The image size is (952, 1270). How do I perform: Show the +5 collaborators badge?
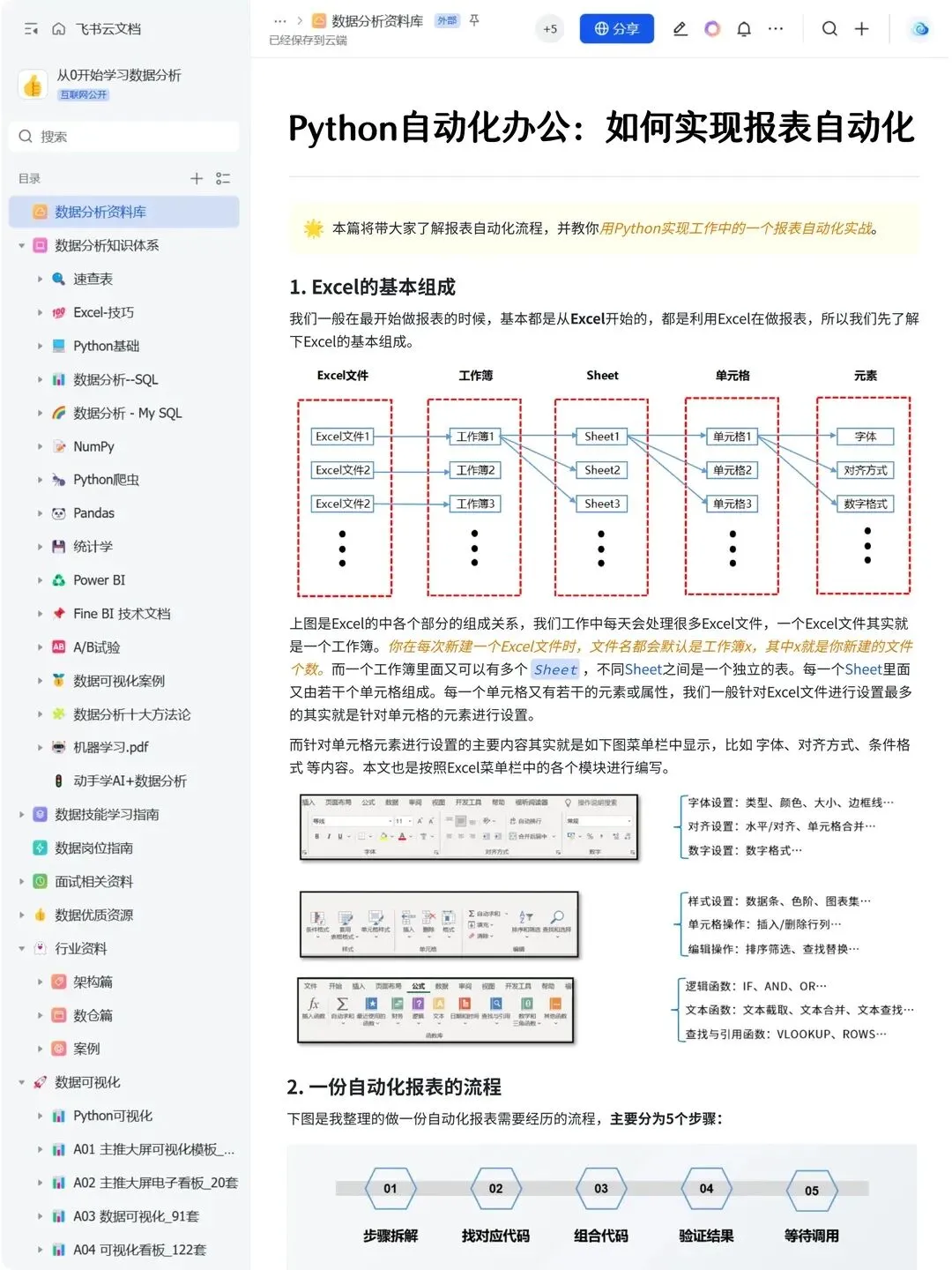(550, 29)
